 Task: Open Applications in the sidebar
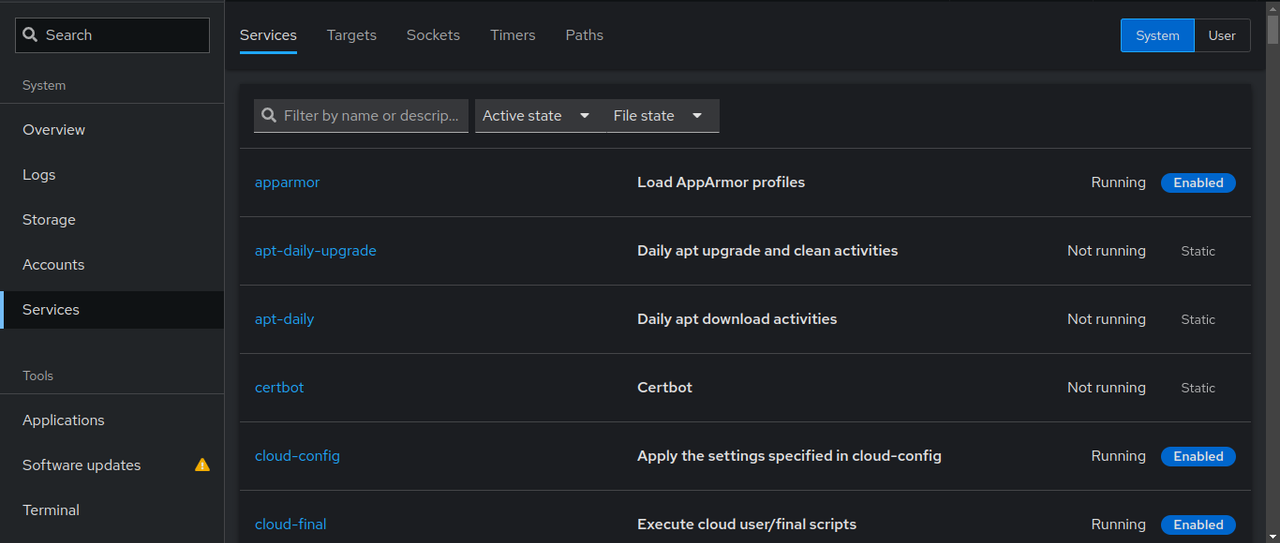click(x=112, y=420)
